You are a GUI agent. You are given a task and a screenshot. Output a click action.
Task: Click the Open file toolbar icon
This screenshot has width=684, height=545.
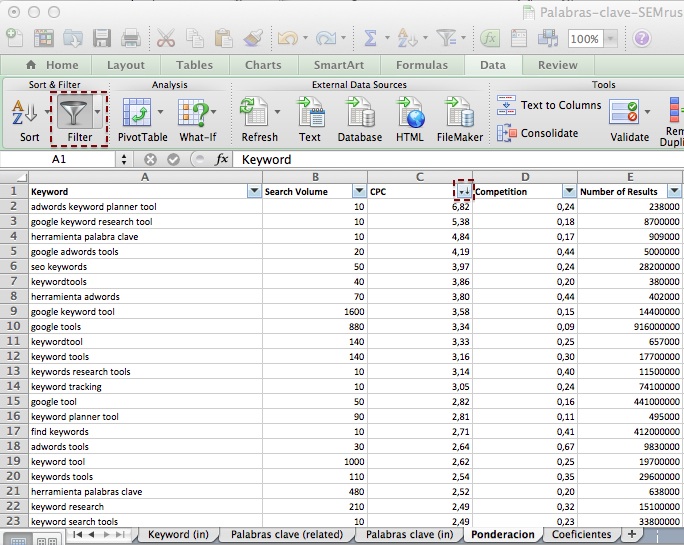tap(73, 38)
